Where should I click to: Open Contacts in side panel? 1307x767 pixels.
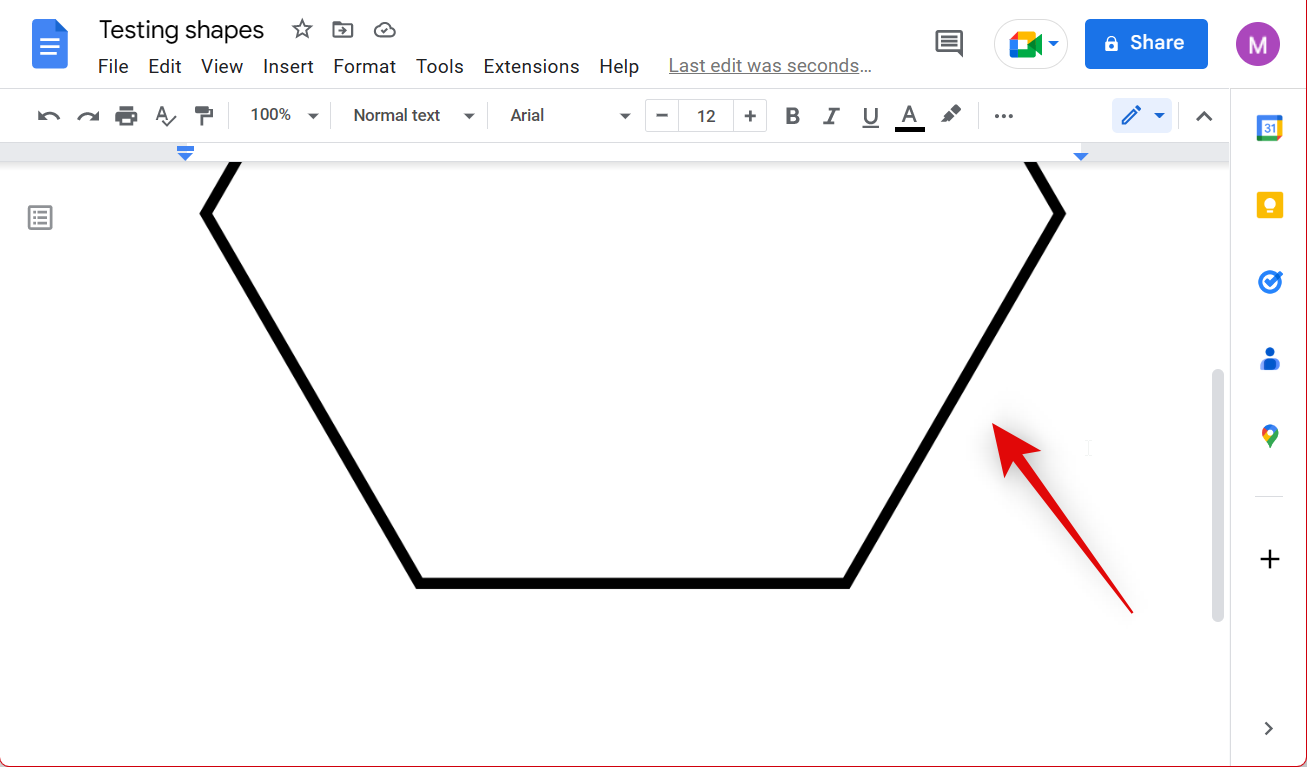coord(1270,358)
